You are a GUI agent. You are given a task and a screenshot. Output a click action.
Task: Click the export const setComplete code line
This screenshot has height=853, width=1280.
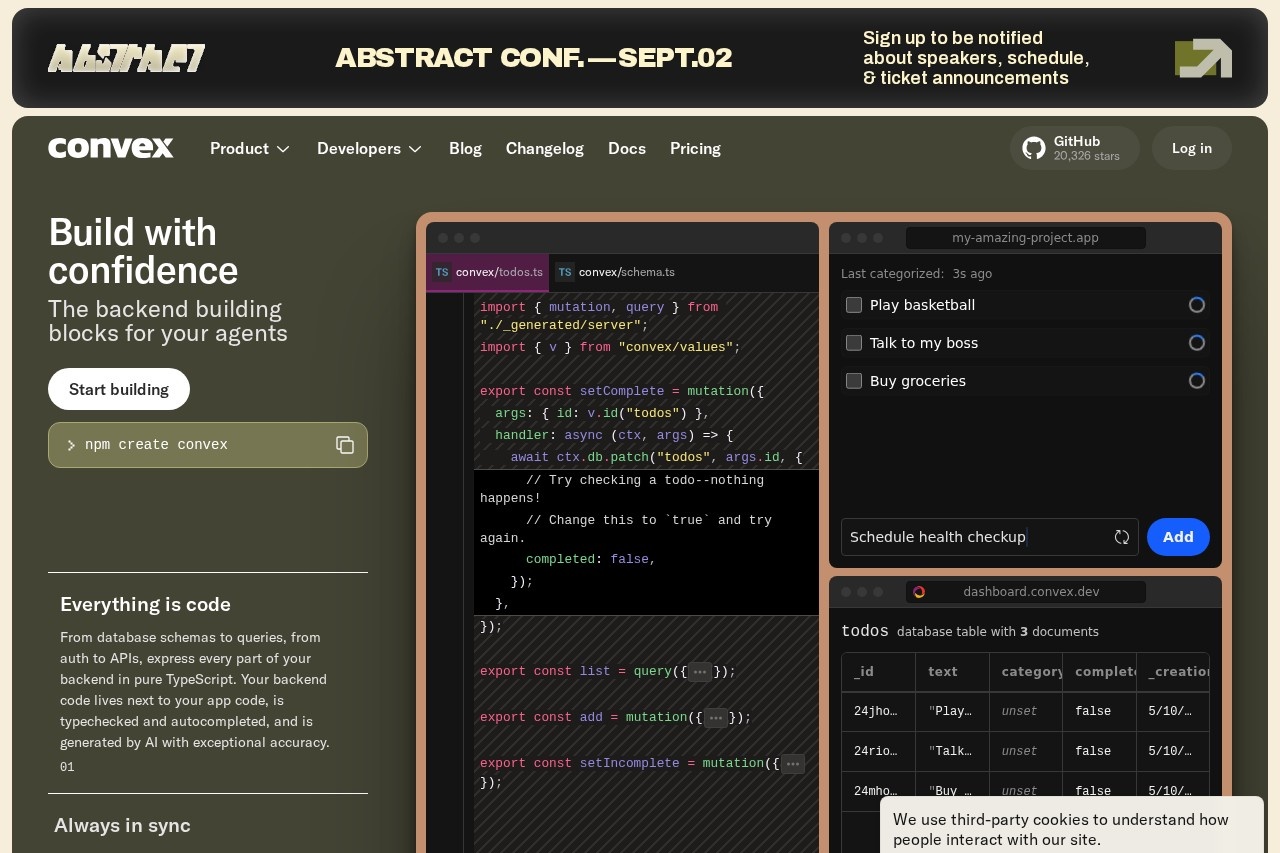click(x=622, y=392)
